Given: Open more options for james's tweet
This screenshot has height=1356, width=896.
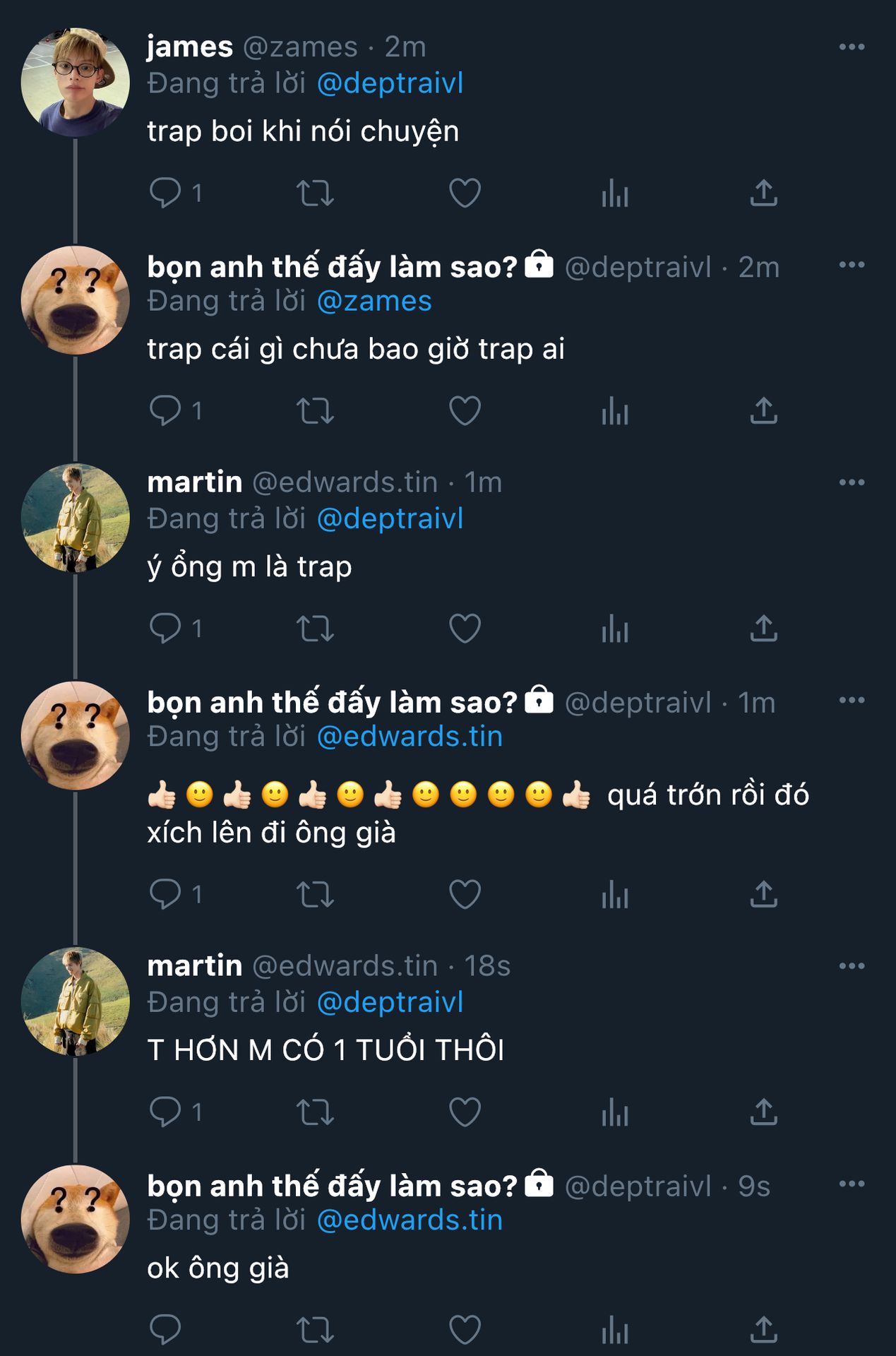Looking at the screenshot, I should (x=852, y=47).
